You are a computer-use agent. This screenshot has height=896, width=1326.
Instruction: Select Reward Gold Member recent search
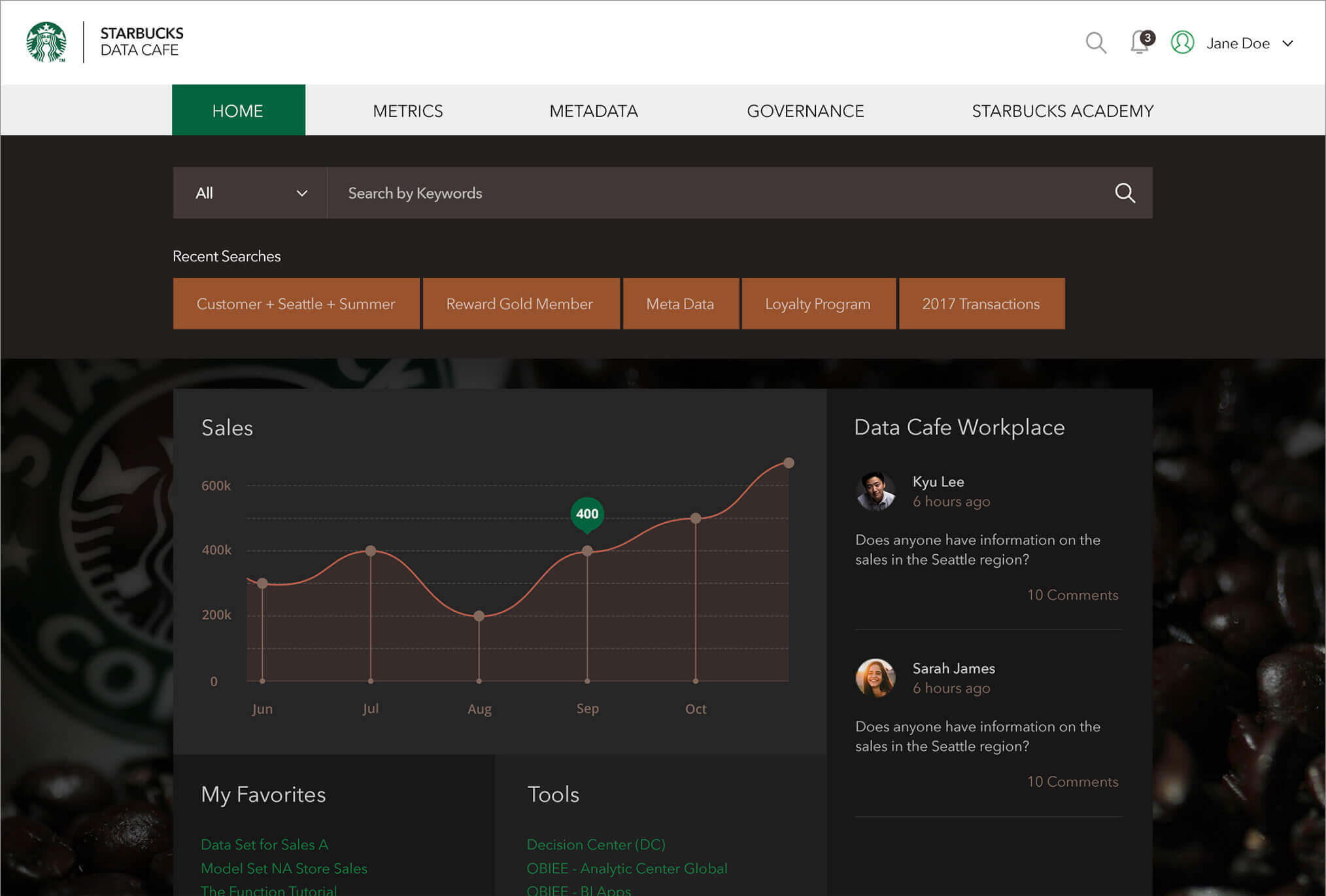click(520, 304)
